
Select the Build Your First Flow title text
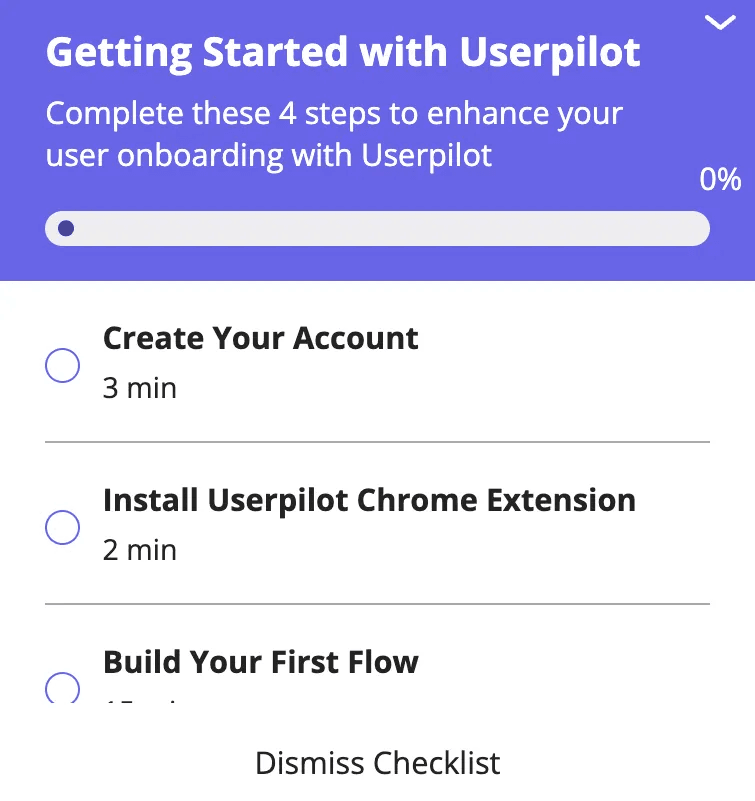(260, 662)
